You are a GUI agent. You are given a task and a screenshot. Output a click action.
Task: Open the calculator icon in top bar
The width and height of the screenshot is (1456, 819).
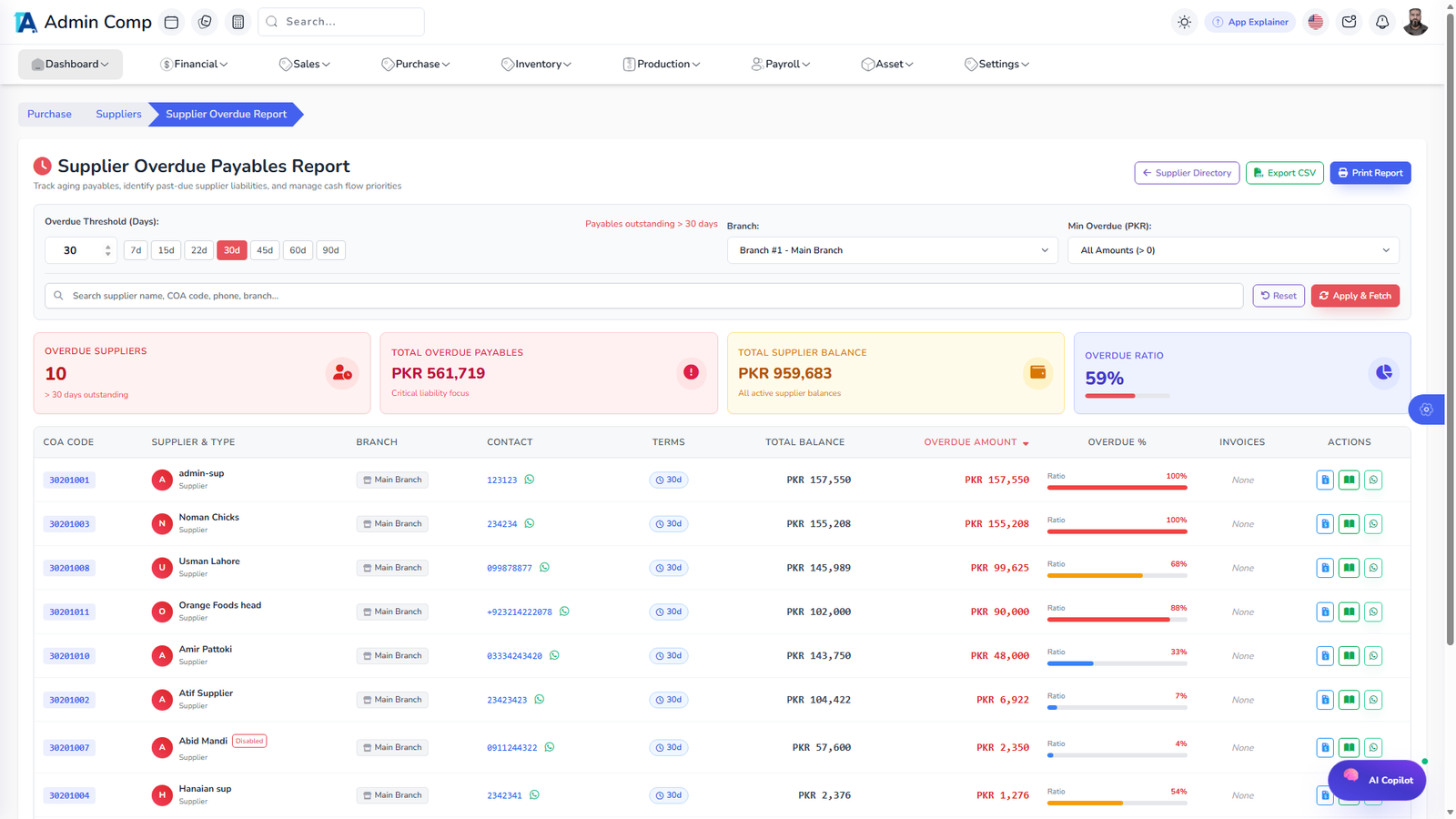238,22
